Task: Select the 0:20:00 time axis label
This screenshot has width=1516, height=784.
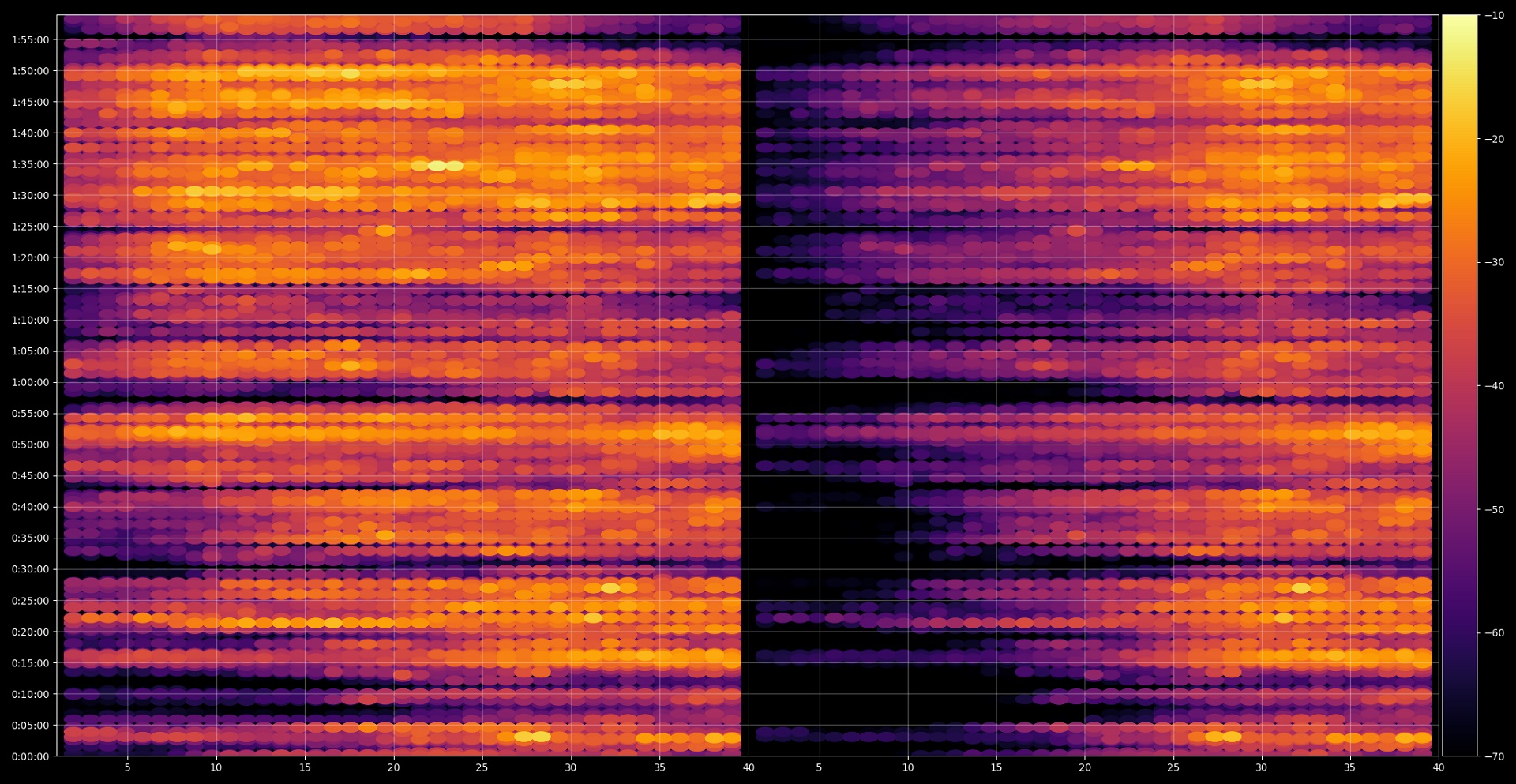Action: coord(30,632)
